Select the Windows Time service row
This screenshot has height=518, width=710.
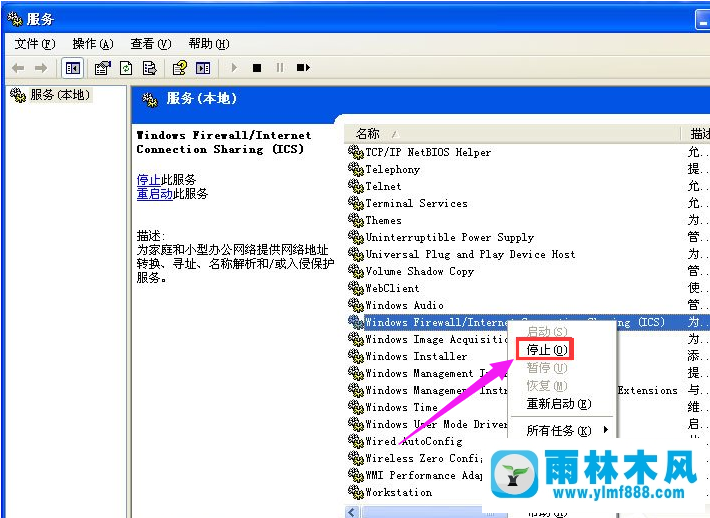(401, 407)
